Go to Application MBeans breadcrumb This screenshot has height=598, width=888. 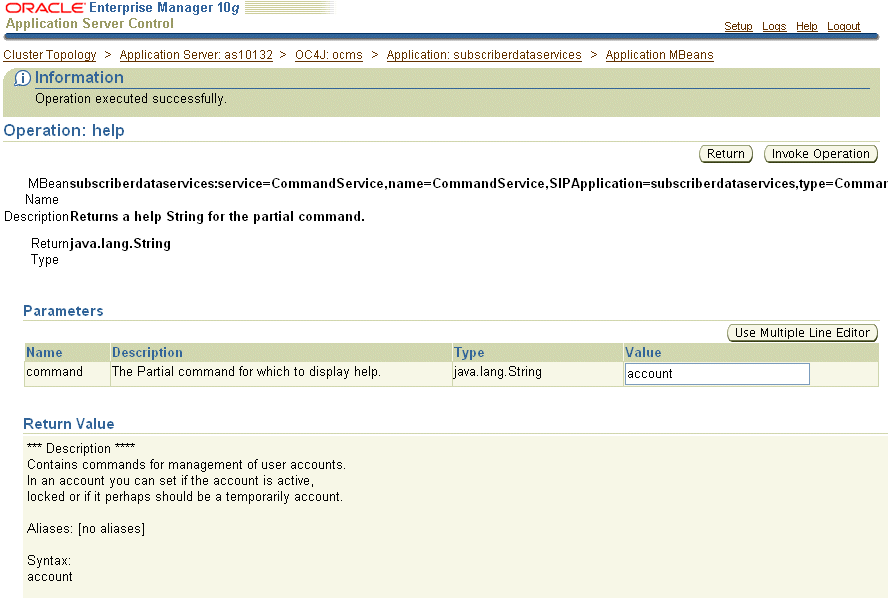pyautogui.click(x=659, y=55)
